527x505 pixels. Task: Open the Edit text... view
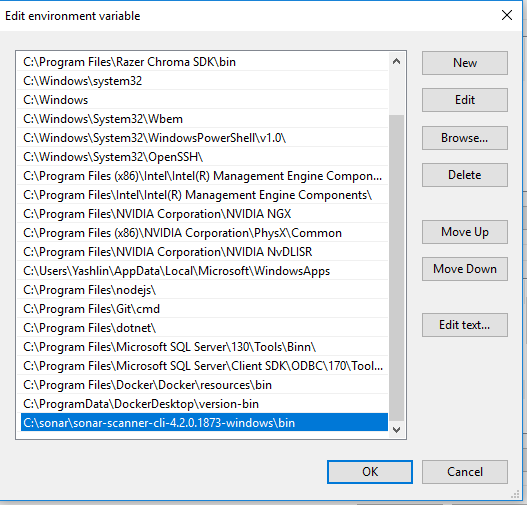coord(465,325)
